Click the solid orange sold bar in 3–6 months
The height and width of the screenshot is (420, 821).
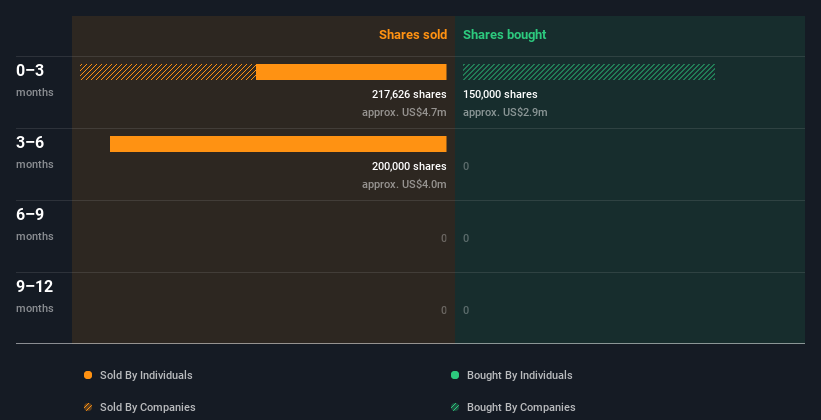point(278,144)
